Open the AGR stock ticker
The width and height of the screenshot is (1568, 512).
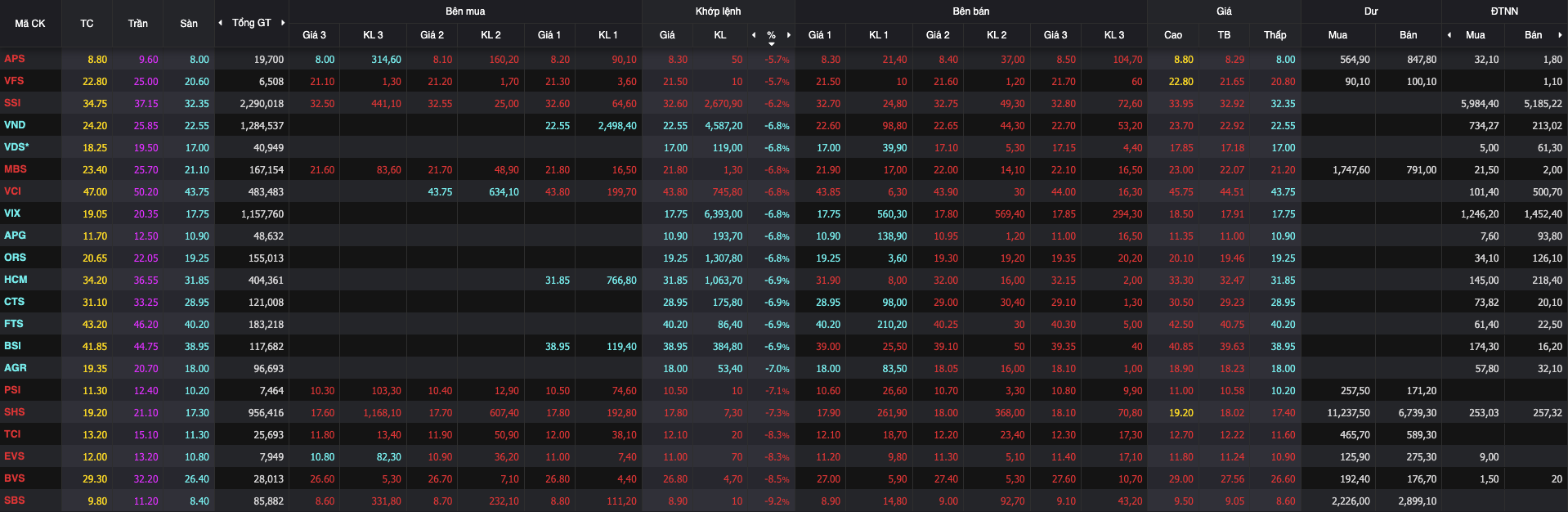(x=15, y=368)
